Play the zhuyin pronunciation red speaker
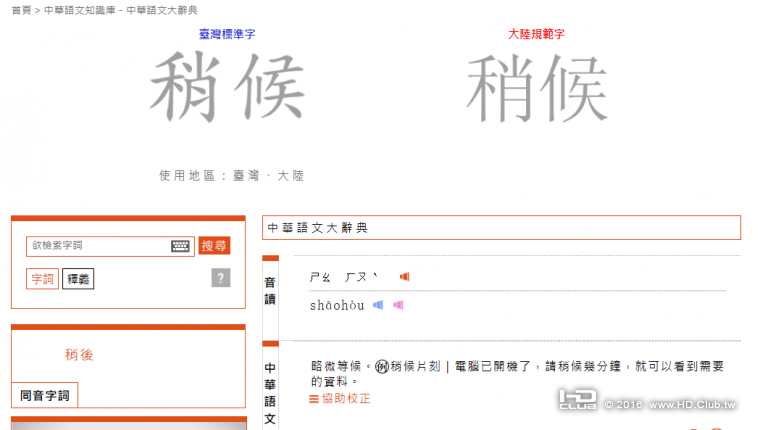This screenshot has height=430, width=760. pos(404,276)
